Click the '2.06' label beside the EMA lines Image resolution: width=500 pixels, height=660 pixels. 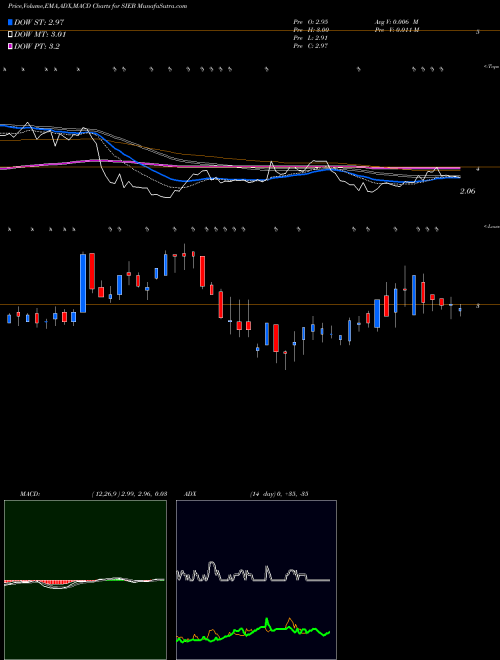pos(467,191)
